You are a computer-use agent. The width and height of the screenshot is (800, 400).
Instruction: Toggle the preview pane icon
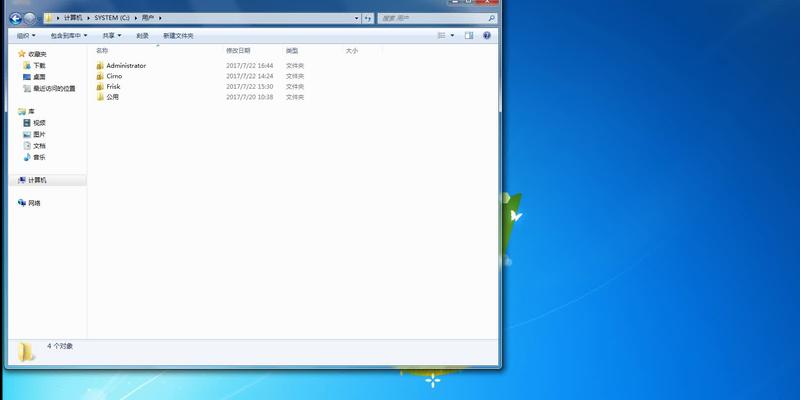[469, 35]
